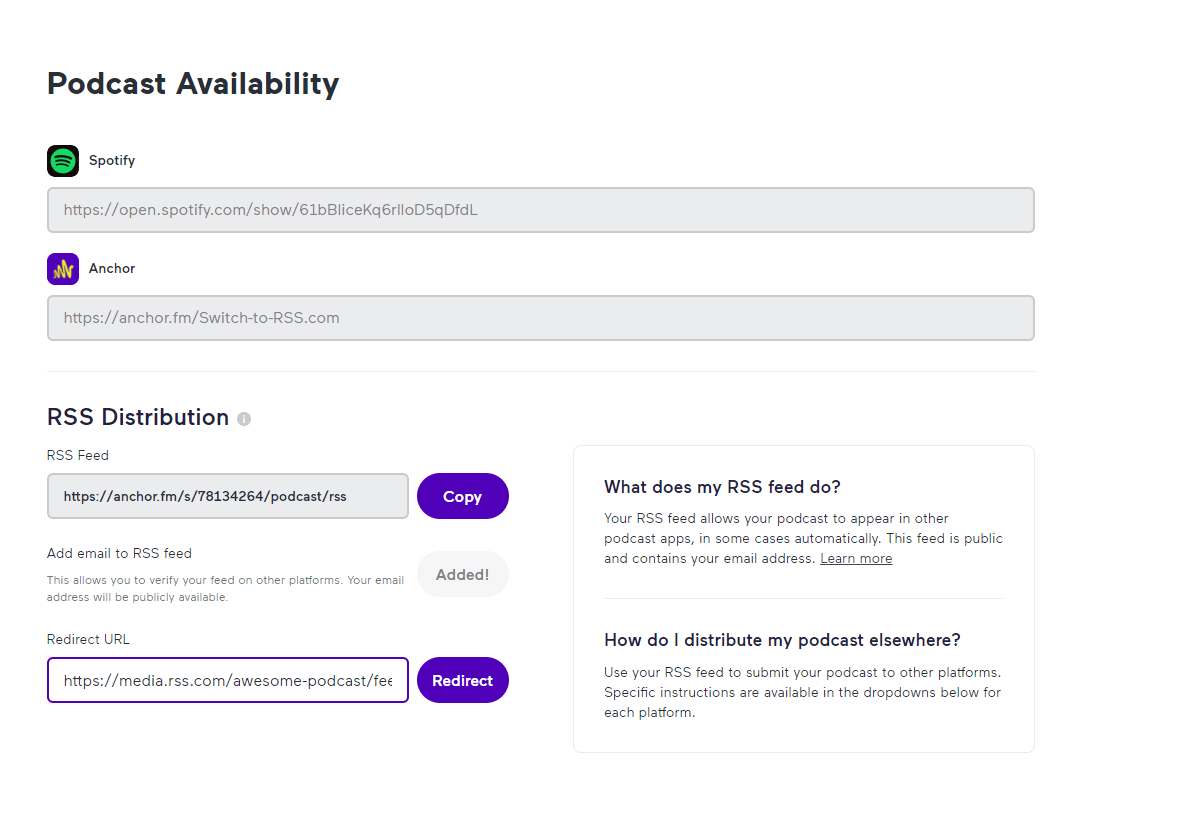
Task: Click the Spotify show URL field
Action: [x=540, y=210]
